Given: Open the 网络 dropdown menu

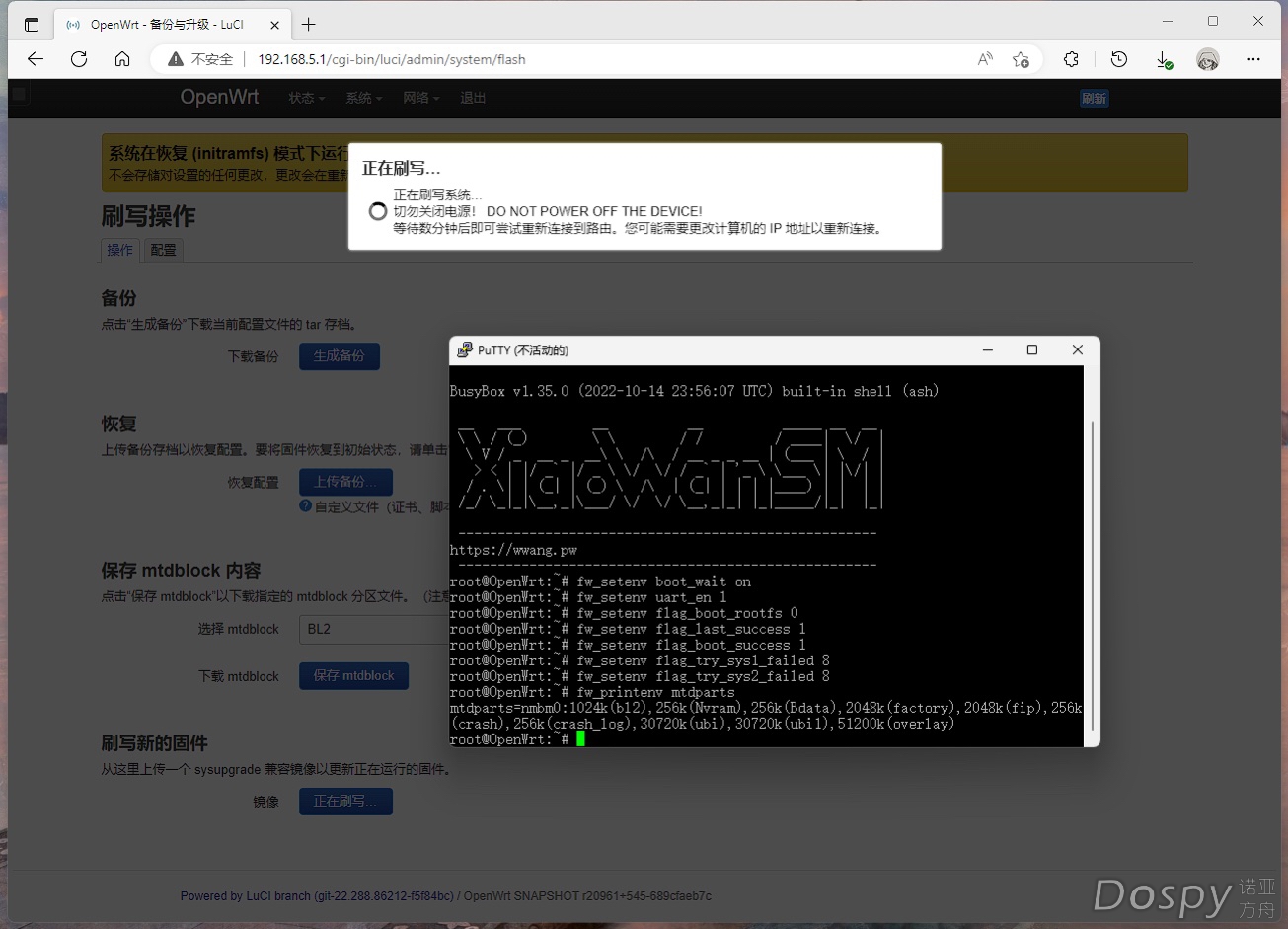Looking at the screenshot, I should [x=421, y=98].
